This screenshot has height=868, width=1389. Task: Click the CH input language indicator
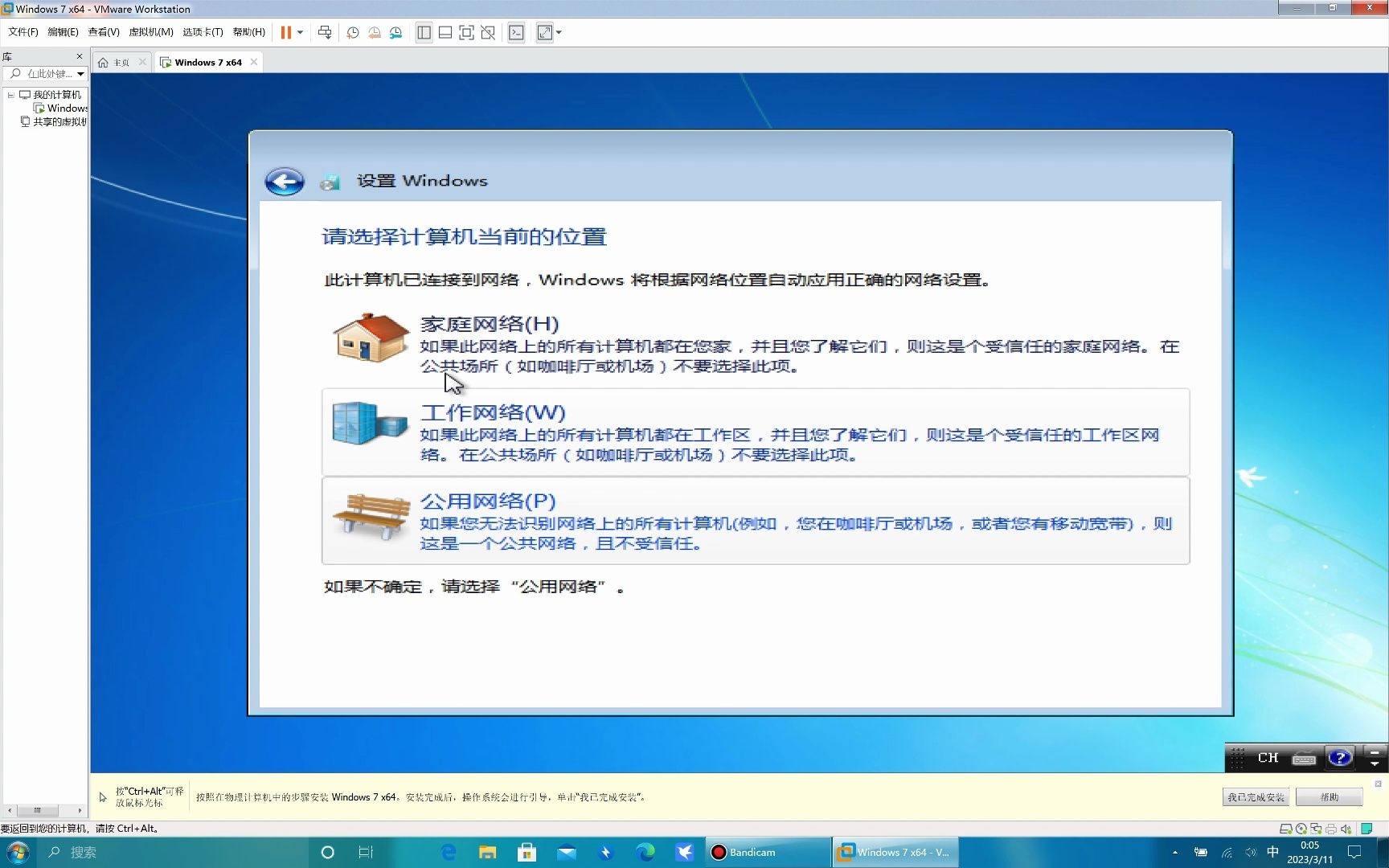pos(1268,758)
